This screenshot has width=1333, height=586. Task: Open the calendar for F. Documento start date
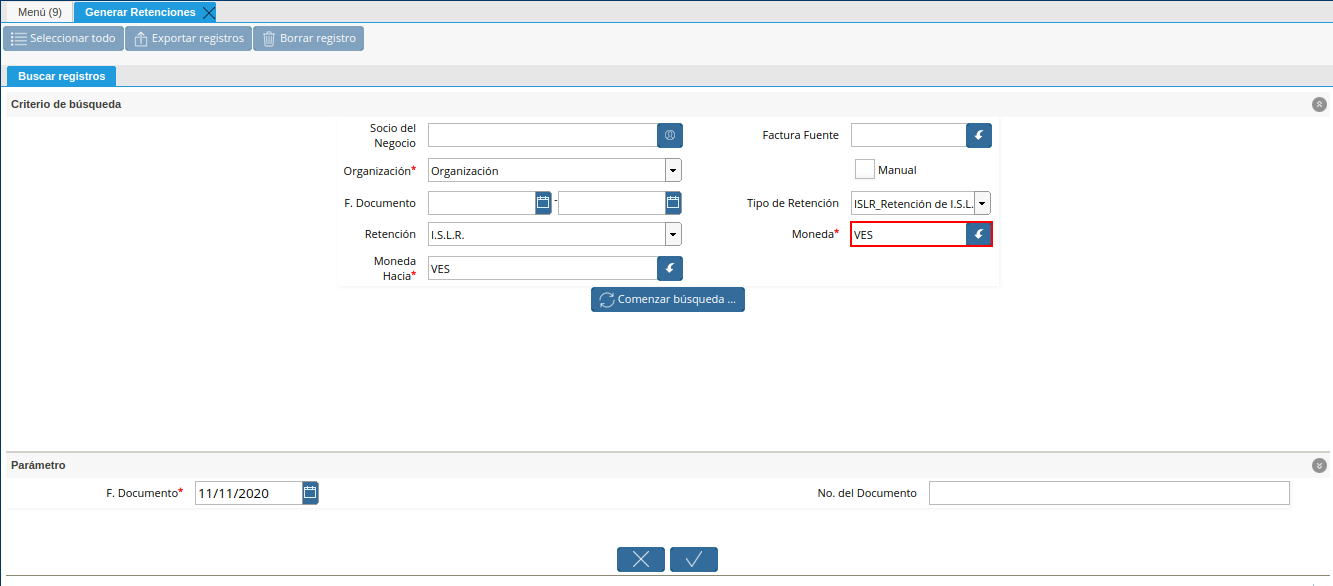tap(543, 203)
